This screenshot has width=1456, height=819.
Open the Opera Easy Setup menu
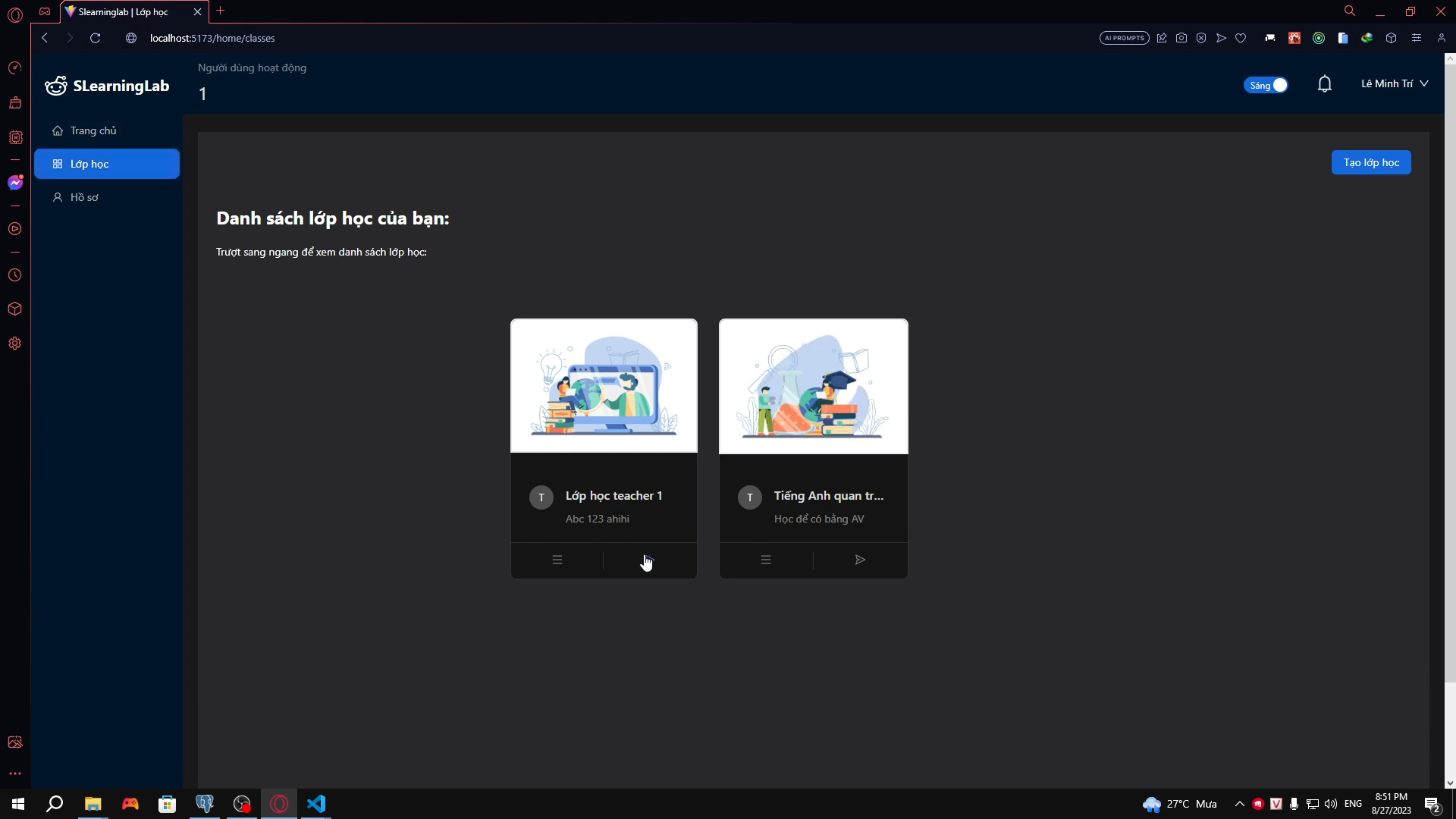click(x=1416, y=38)
